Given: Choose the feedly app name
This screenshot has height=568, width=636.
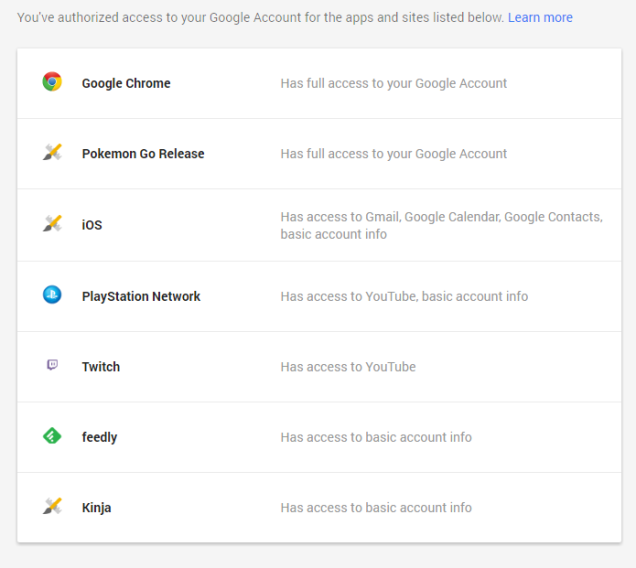Looking at the screenshot, I should (x=100, y=437).
